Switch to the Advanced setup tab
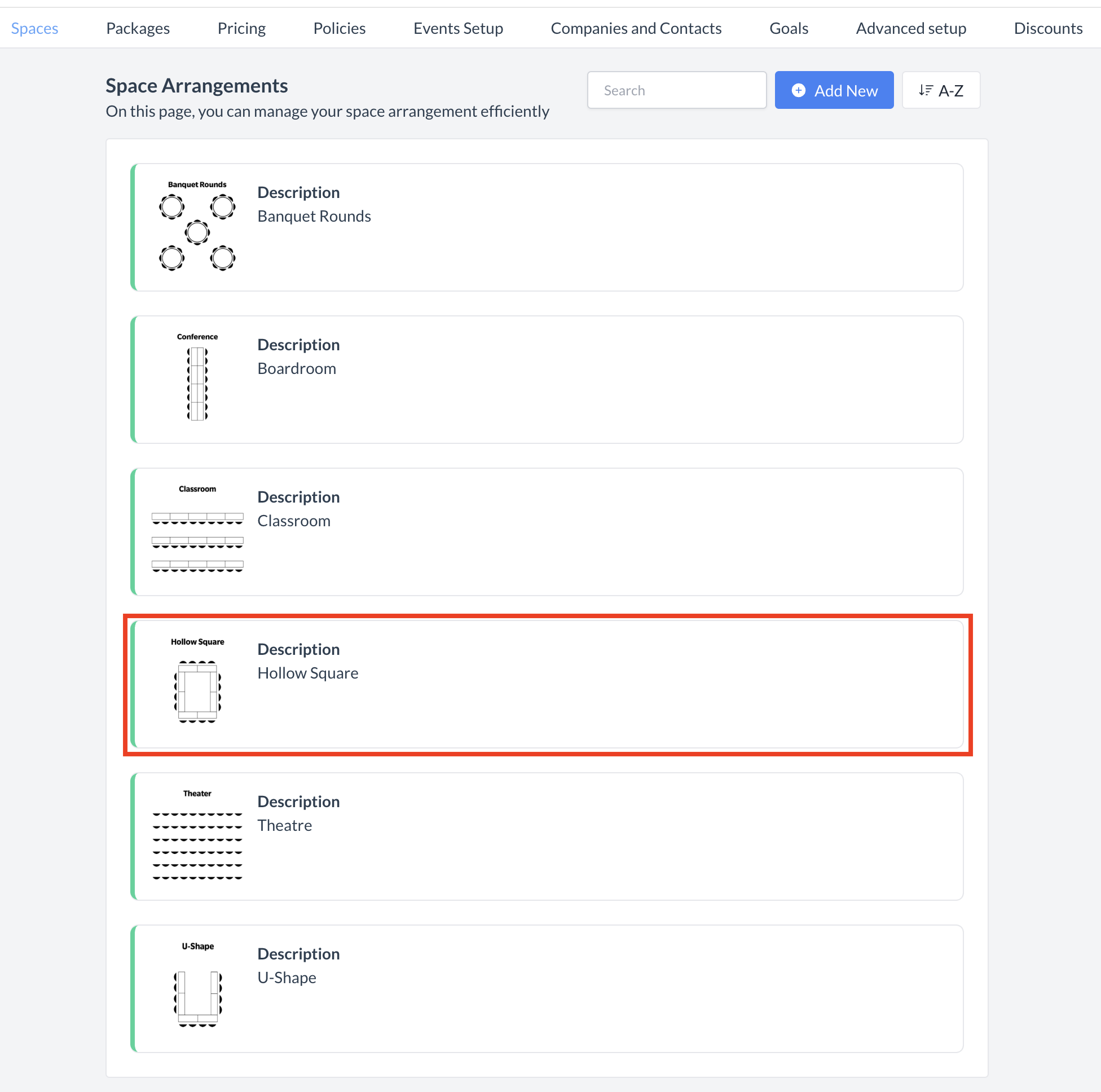The width and height of the screenshot is (1101, 1092). pos(911,29)
